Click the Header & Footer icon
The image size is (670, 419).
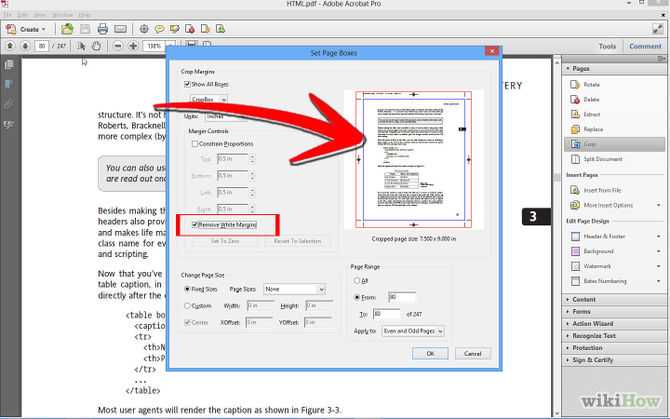coord(575,236)
